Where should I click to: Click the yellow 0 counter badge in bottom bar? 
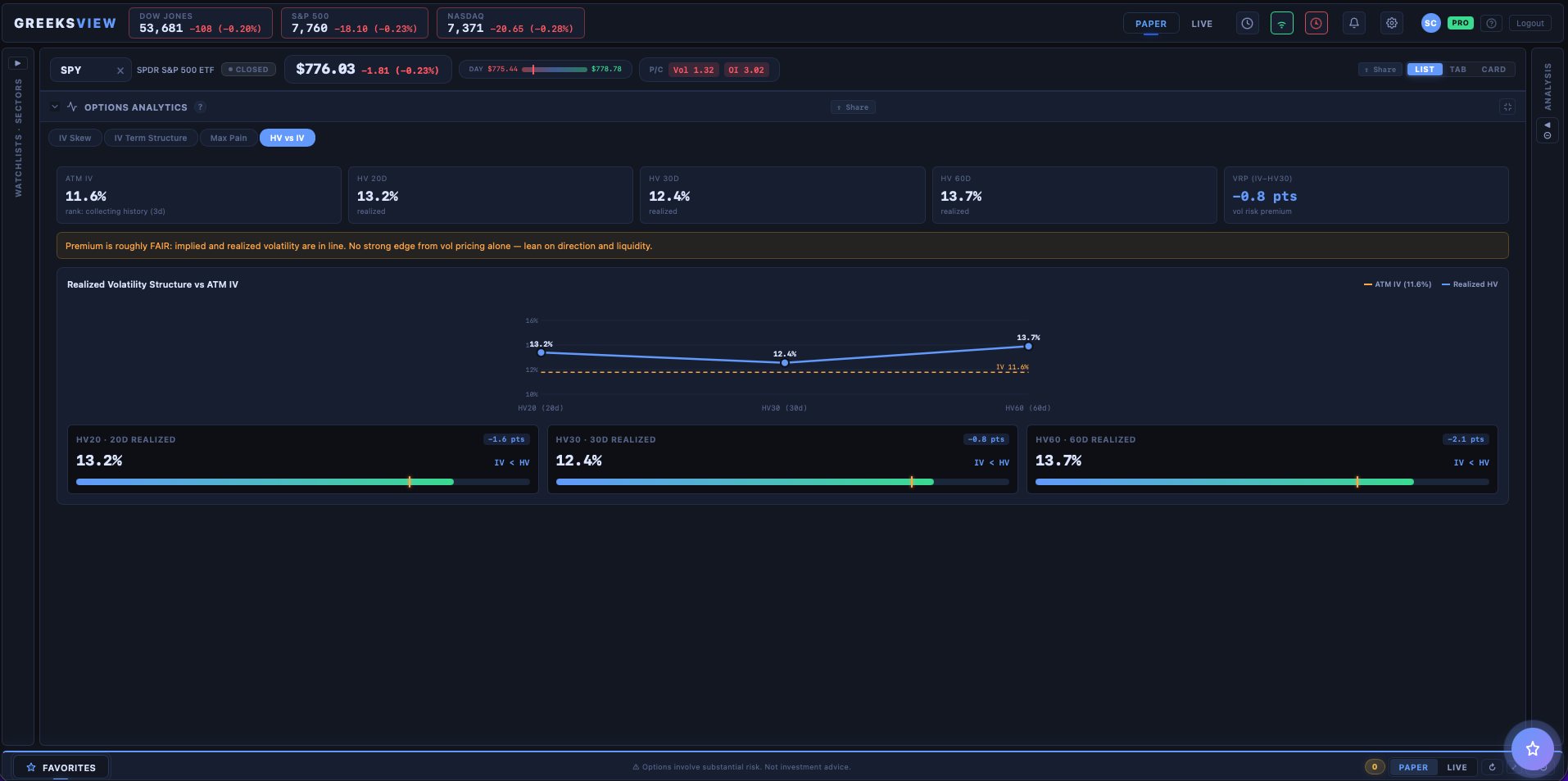click(x=1375, y=767)
